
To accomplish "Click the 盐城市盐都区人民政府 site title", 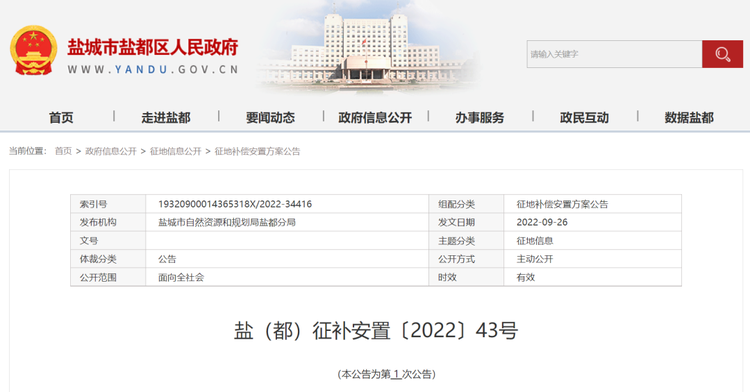I will (x=153, y=47).
